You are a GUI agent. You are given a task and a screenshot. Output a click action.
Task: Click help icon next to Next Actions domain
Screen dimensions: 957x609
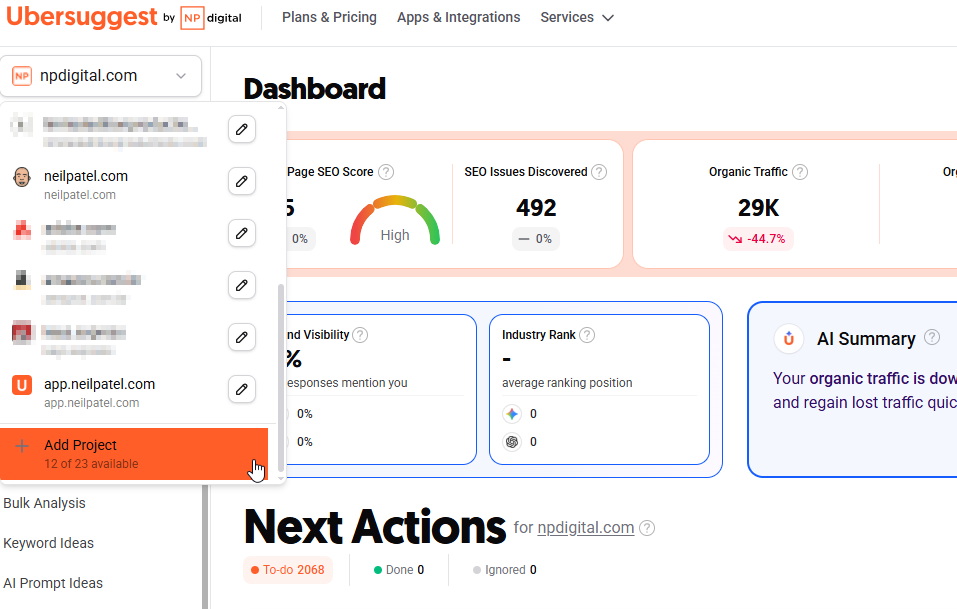647,528
